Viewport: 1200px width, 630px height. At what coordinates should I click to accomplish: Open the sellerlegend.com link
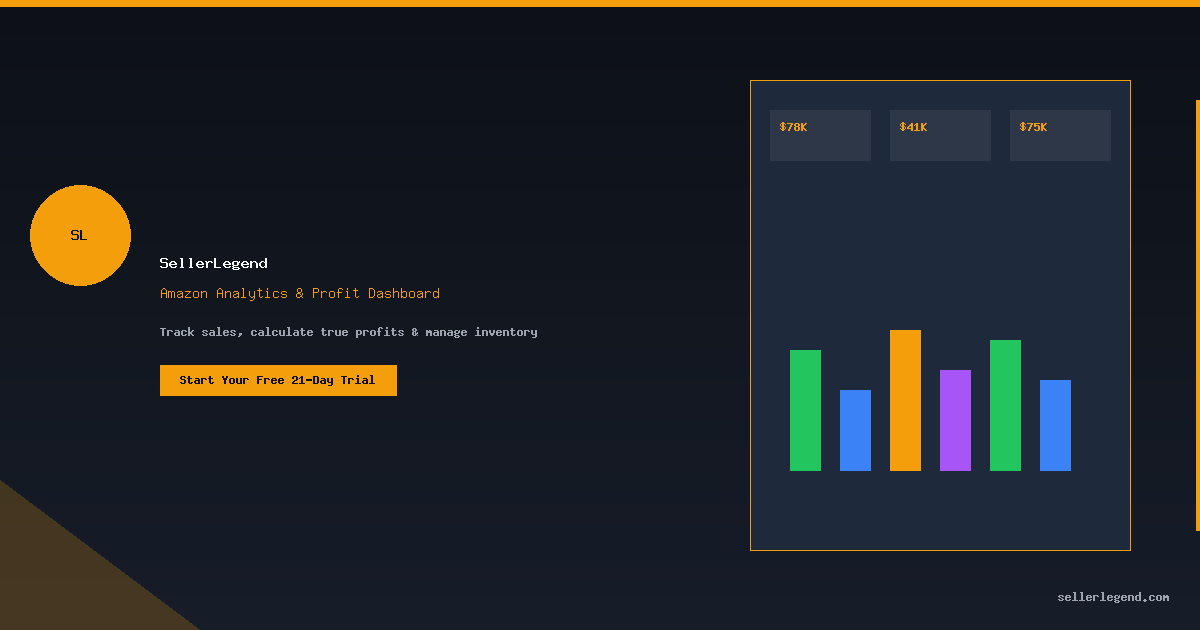point(1112,597)
